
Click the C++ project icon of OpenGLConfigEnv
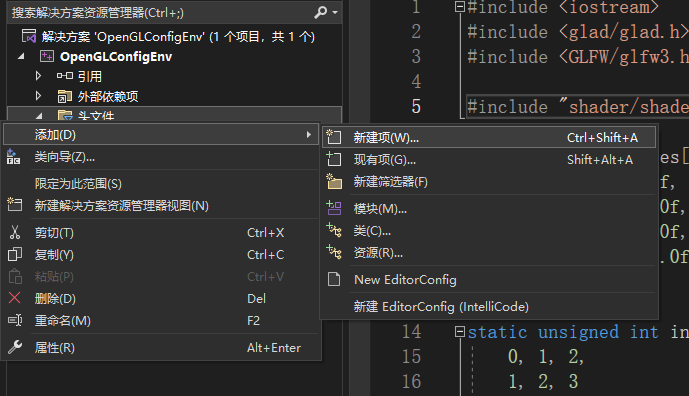(x=47, y=56)
